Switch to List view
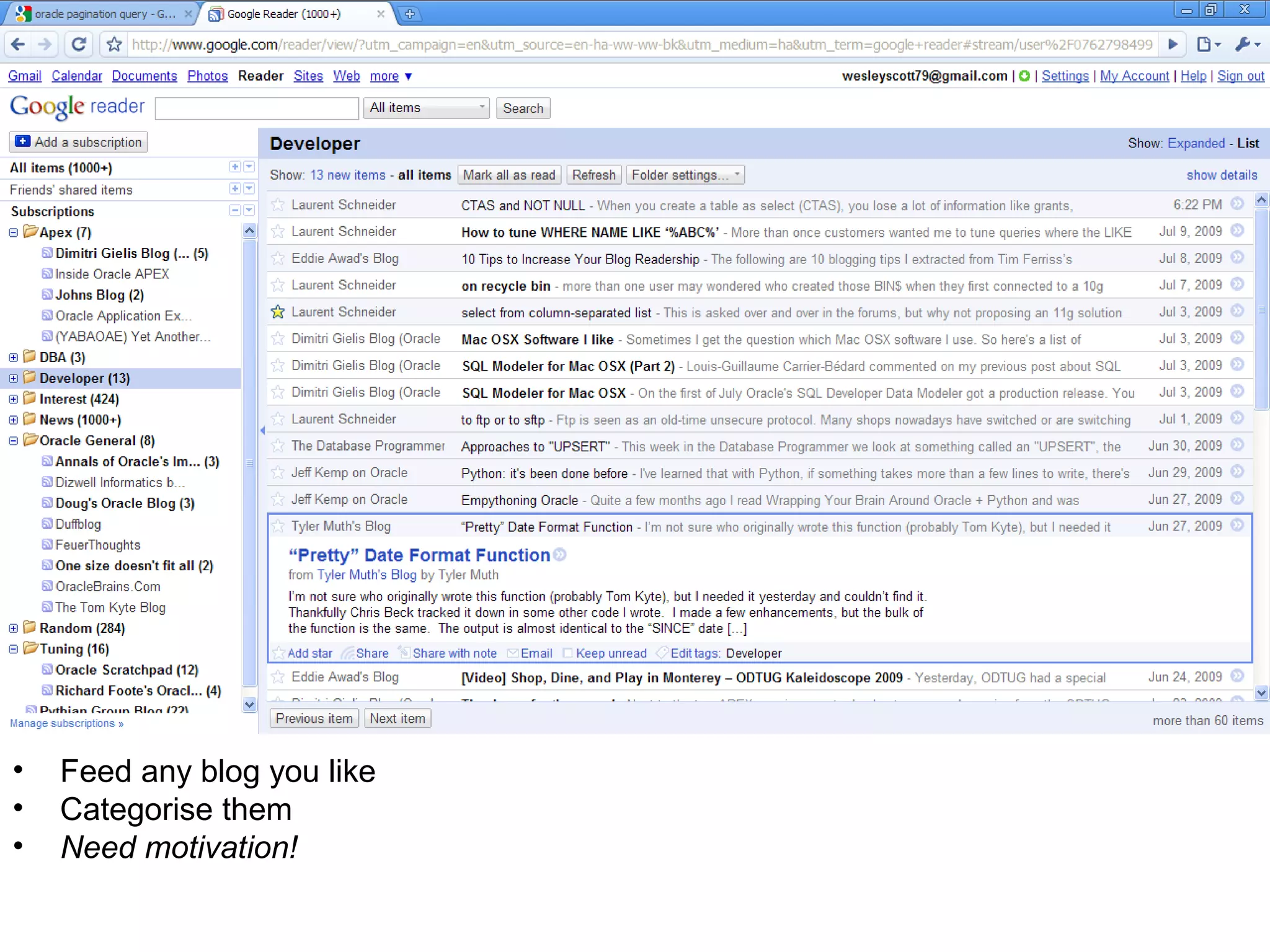 tap(1248, 143)
